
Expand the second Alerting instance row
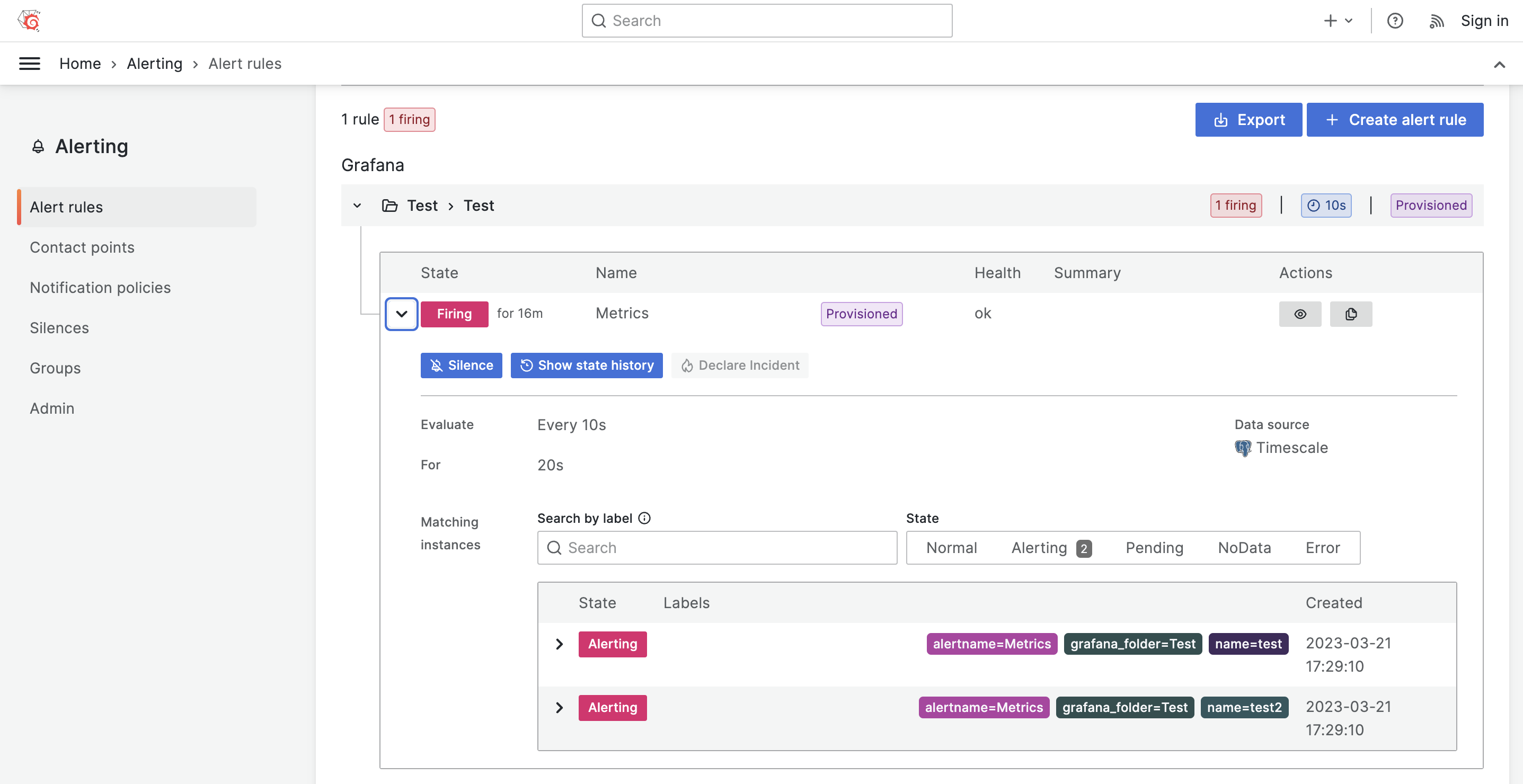[559, 707]
